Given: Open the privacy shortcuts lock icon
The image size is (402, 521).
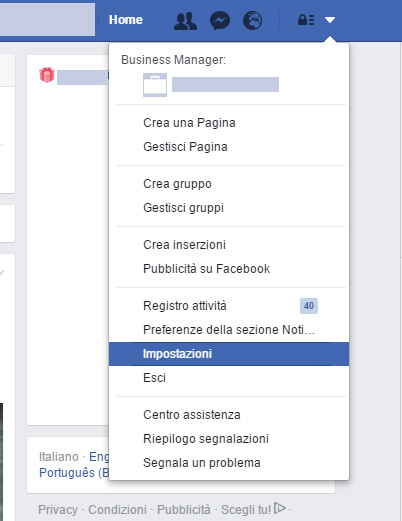Looking at the screenshot, I should pyautogui.click(x=306, y=20).
